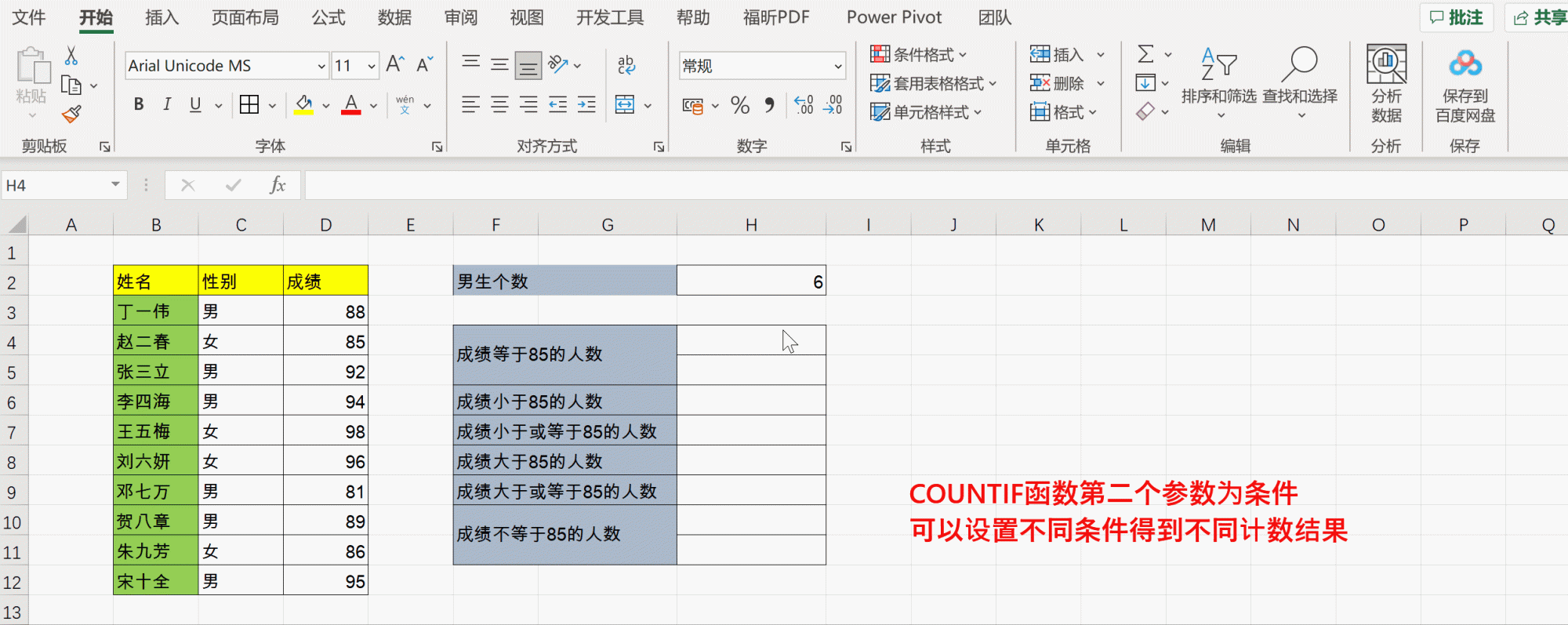Toggle underline formatting

pos(195,104)
